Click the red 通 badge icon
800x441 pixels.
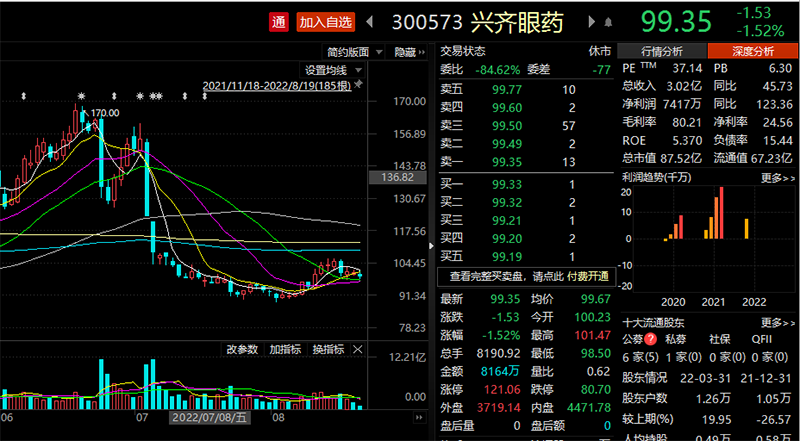coord(279,21)
